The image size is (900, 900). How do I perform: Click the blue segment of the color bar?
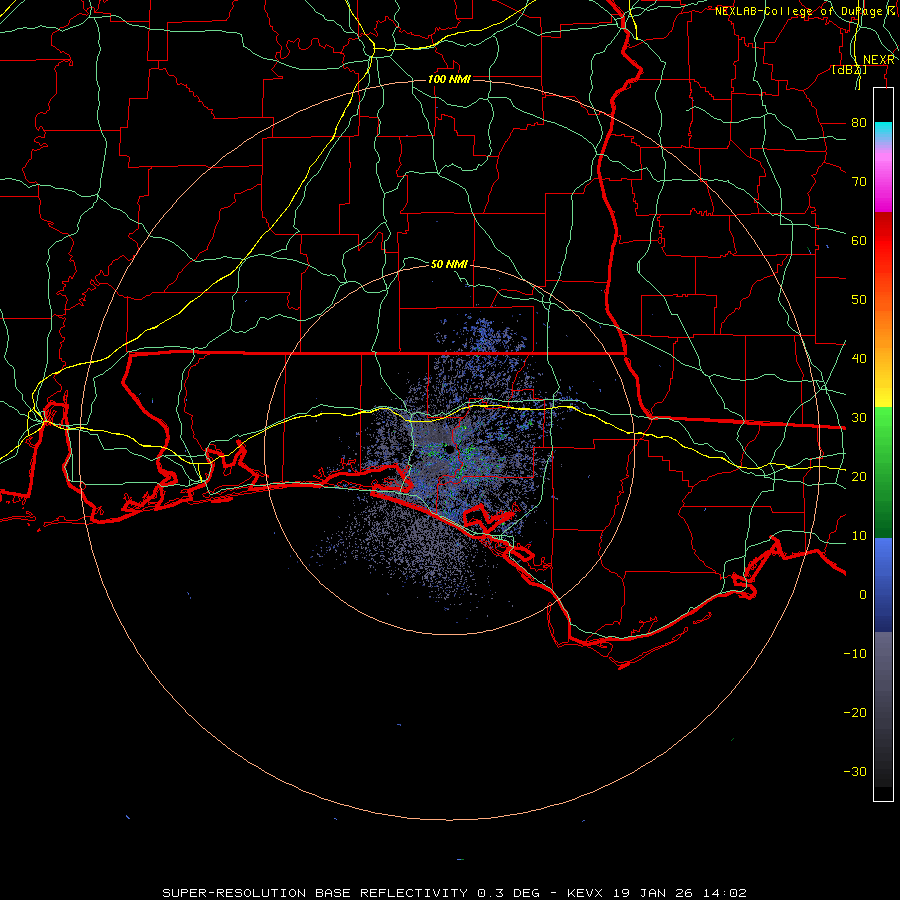[x=883, y=584]
